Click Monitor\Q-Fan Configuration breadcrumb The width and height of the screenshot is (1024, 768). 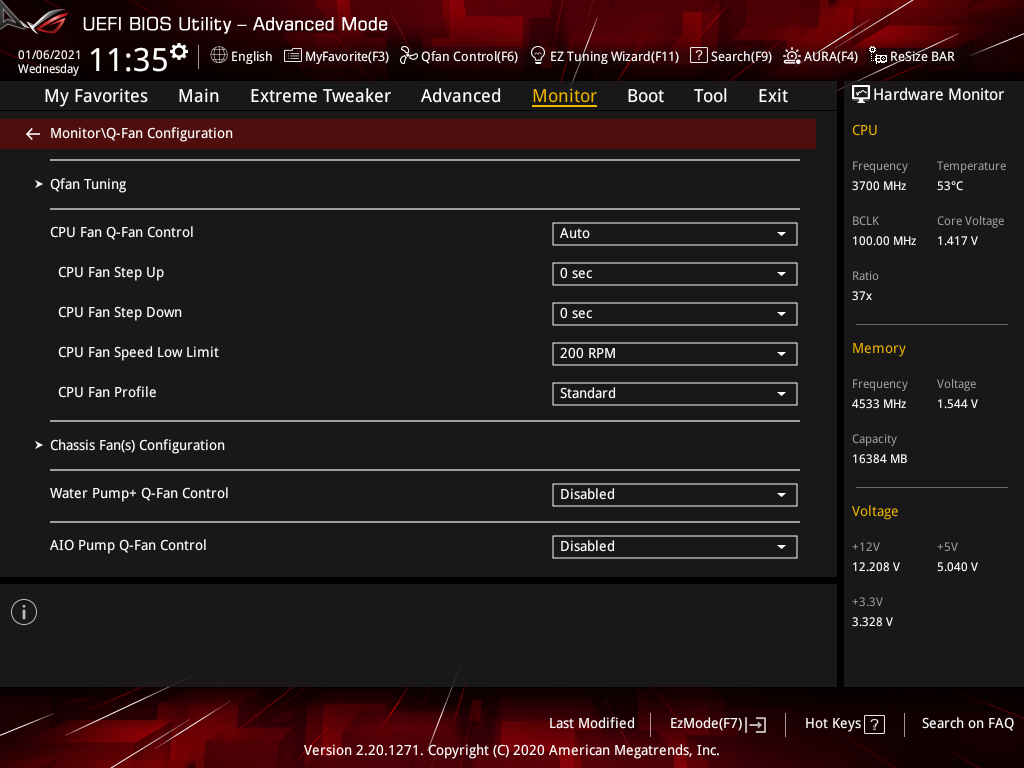142,134
